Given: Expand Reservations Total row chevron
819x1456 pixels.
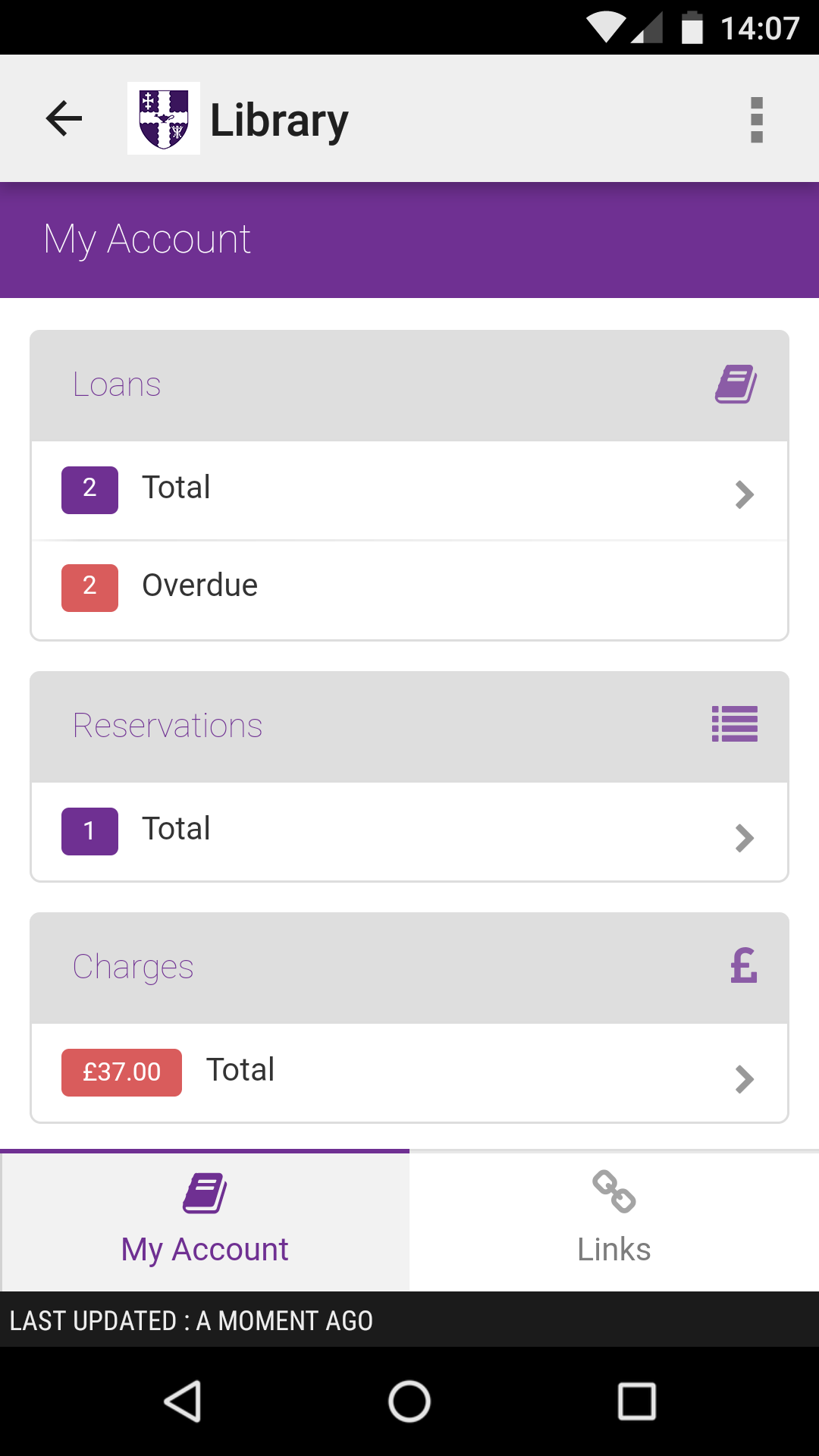Looking at the screenshot, I should tap(744, 838).
